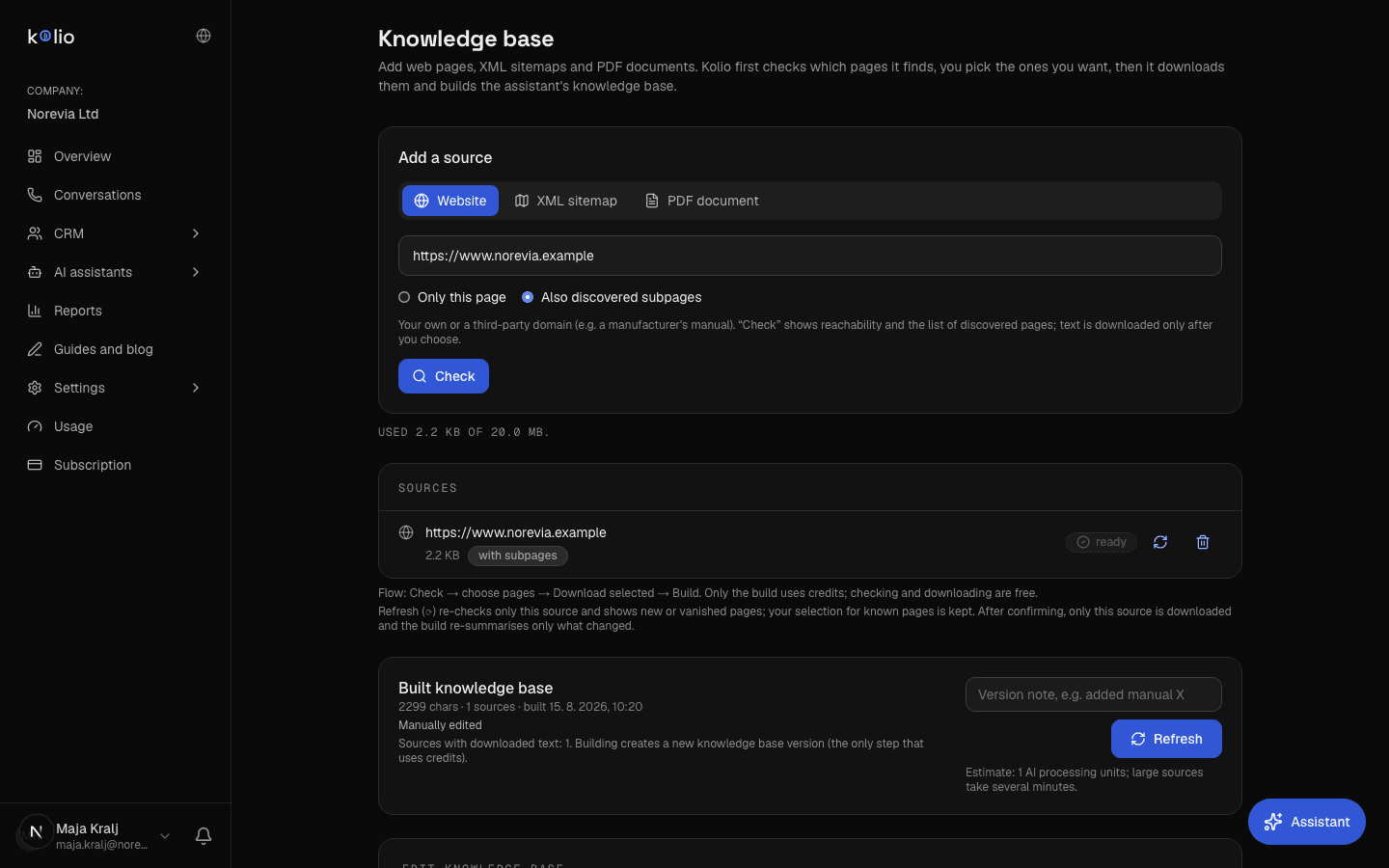Select Also discovered subpages option
Image resolution: width=1389 pixels, height=868 pixels.
[612, 297]
